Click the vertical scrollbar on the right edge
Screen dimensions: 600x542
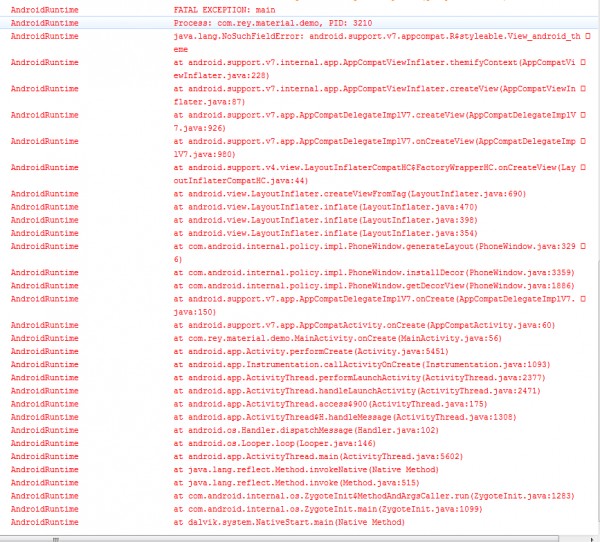598,390
